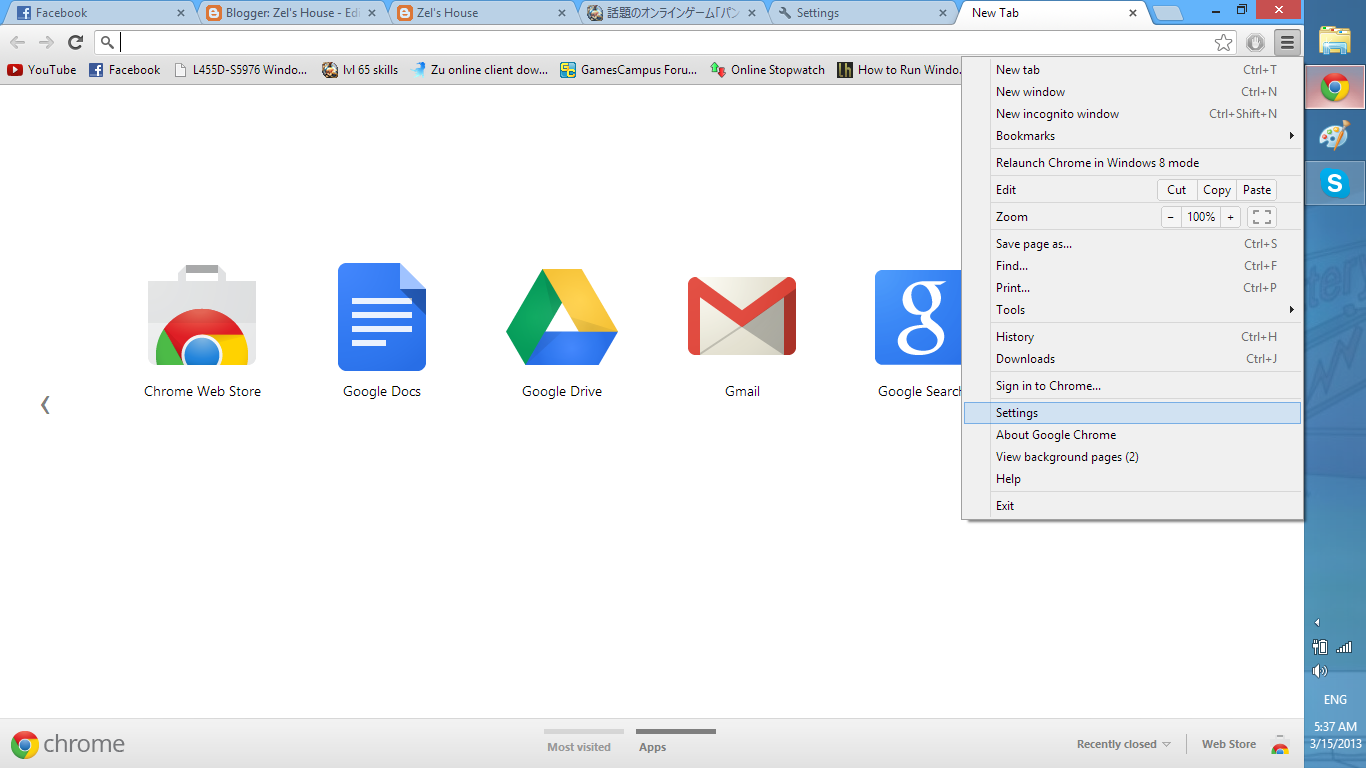Open the GamesCampus Forum bookmark
This screenshot has width=1366, height=768.
pyautogui.click(x=629, y=70)
